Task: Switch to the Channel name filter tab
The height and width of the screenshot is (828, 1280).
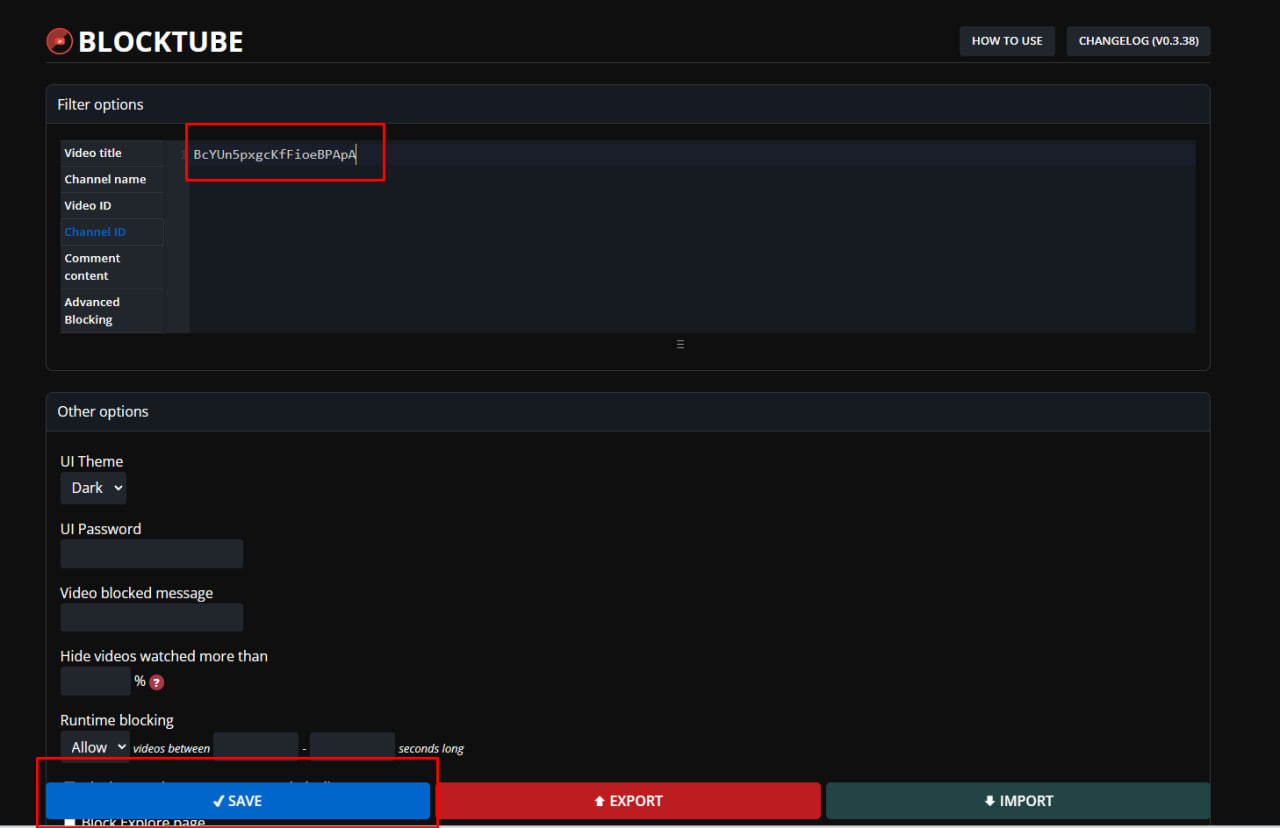Action: pyautogui.click(x=112, y=179)
